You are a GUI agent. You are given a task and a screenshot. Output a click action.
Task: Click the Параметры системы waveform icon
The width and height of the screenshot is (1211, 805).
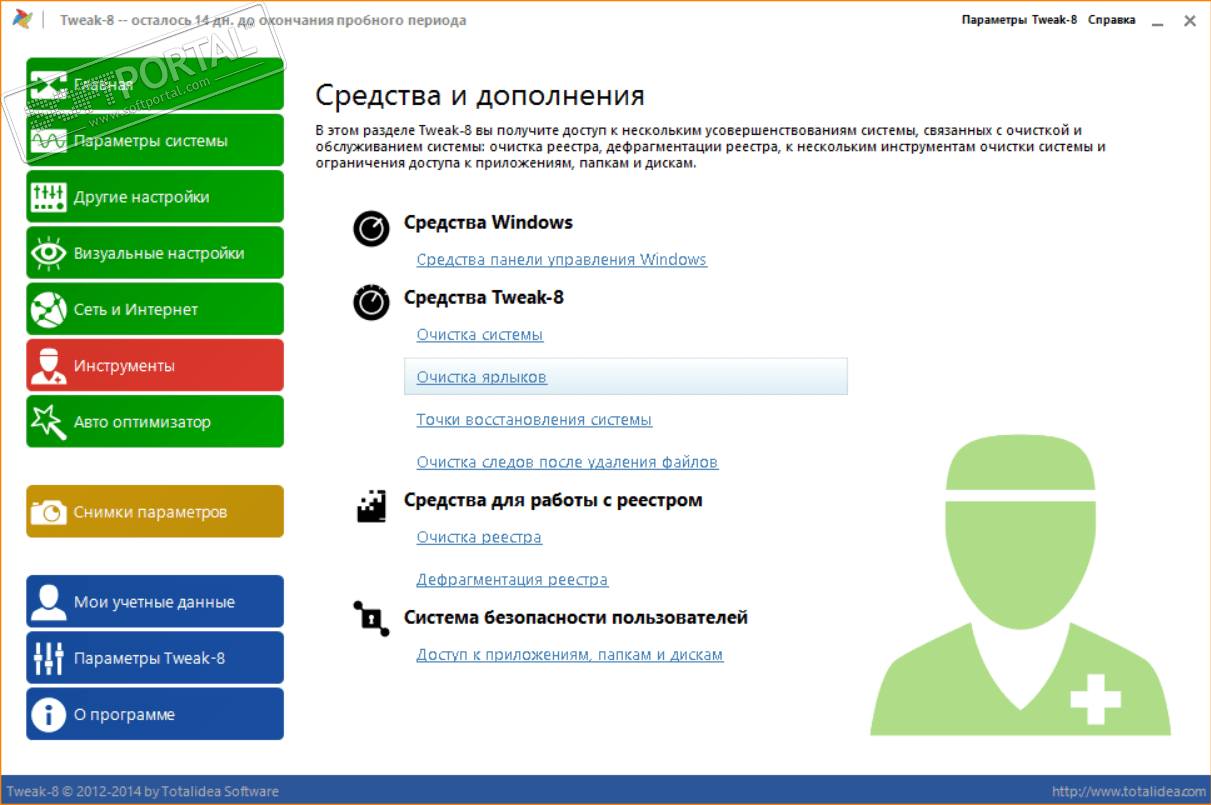coord(48,141)
